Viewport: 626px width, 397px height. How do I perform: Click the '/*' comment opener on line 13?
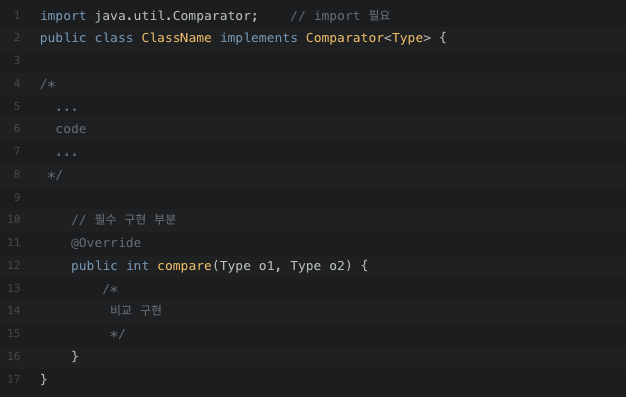(110, 289)
